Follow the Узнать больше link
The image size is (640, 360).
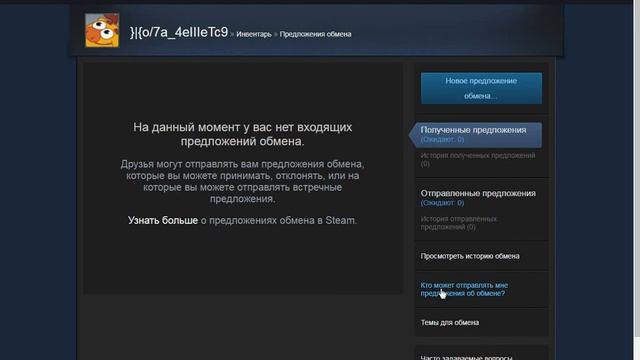tap(163, 220)
